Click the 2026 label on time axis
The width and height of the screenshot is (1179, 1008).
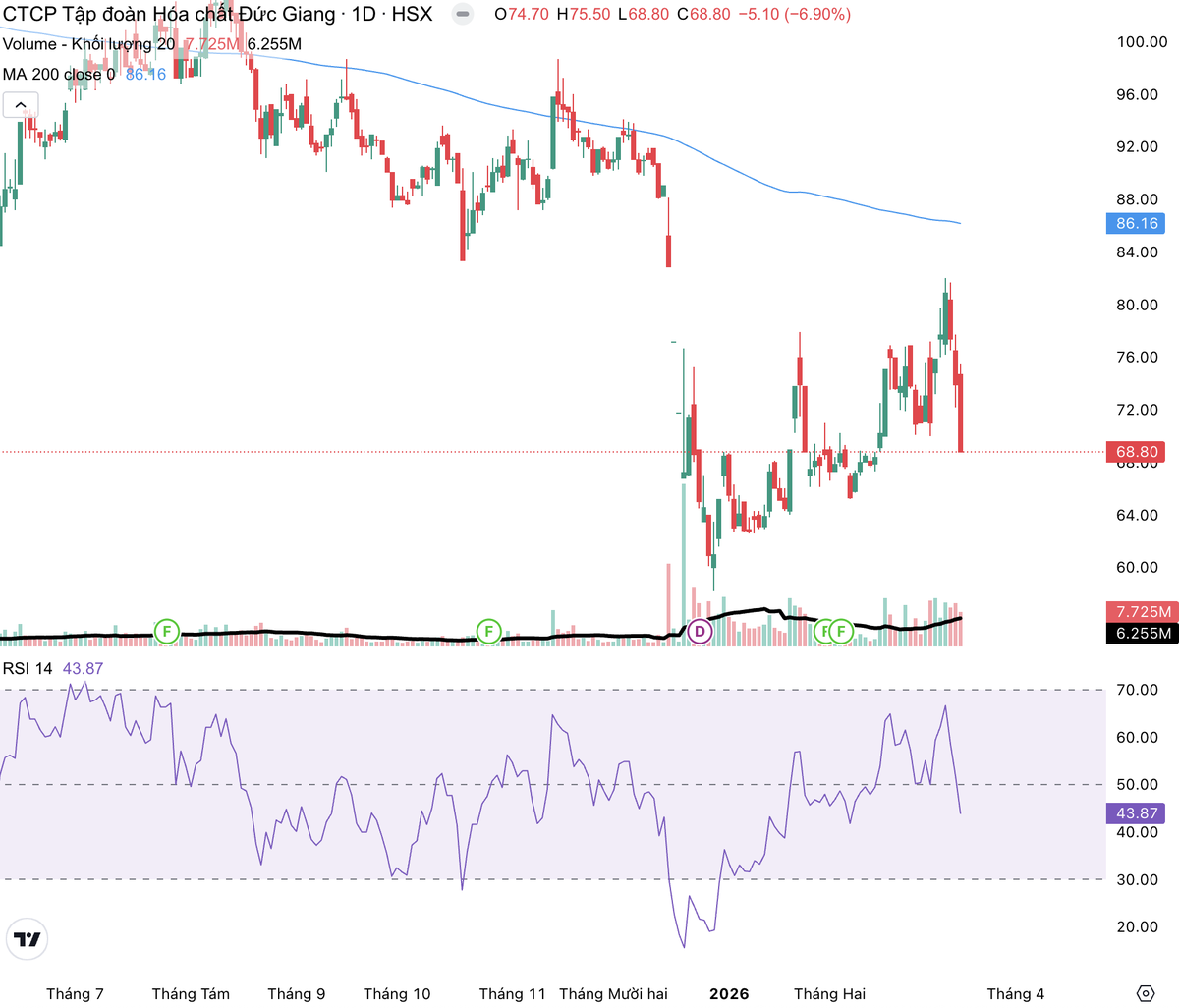click(729, 993)
